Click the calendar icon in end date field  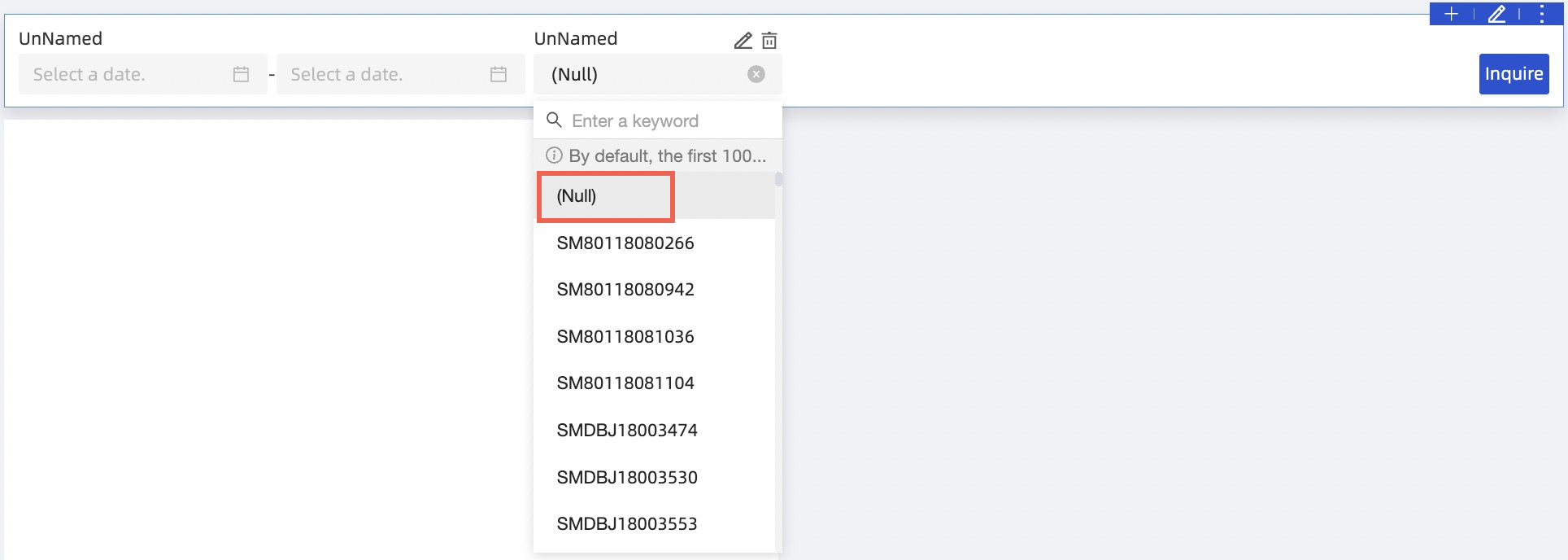[x=499, y=74]
